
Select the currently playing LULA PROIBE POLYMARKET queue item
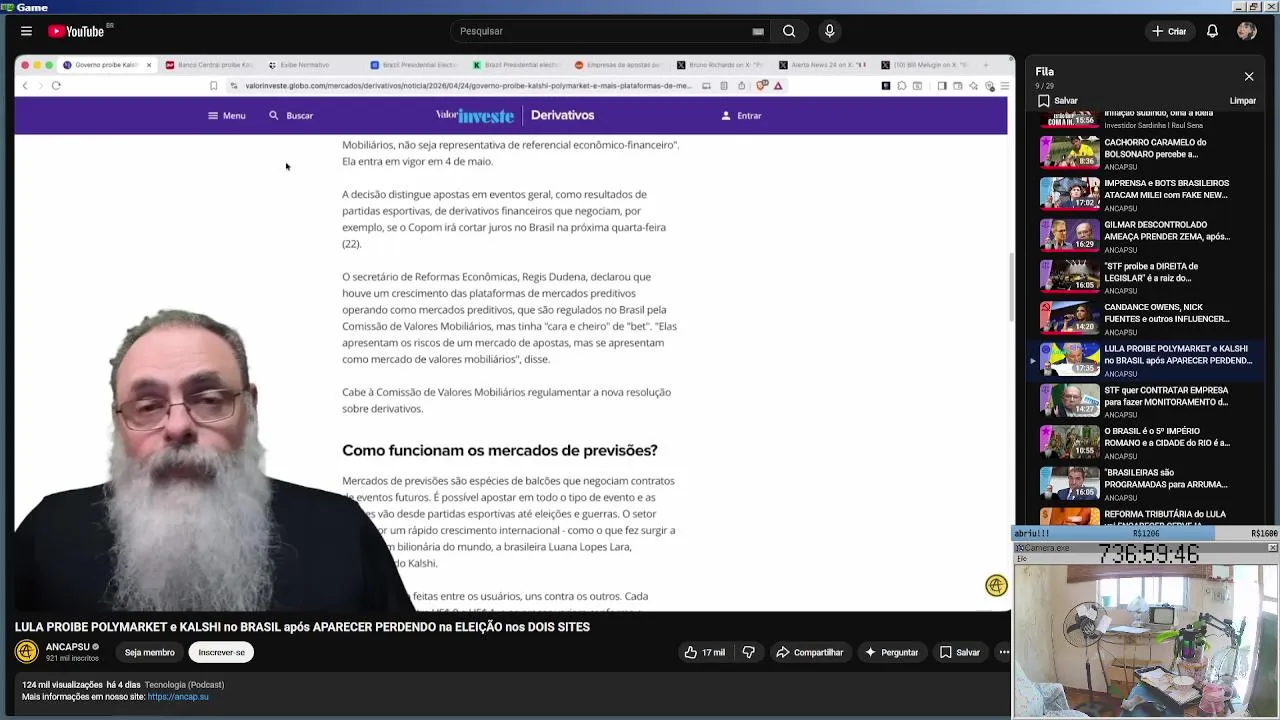(x=1146, y=360)
